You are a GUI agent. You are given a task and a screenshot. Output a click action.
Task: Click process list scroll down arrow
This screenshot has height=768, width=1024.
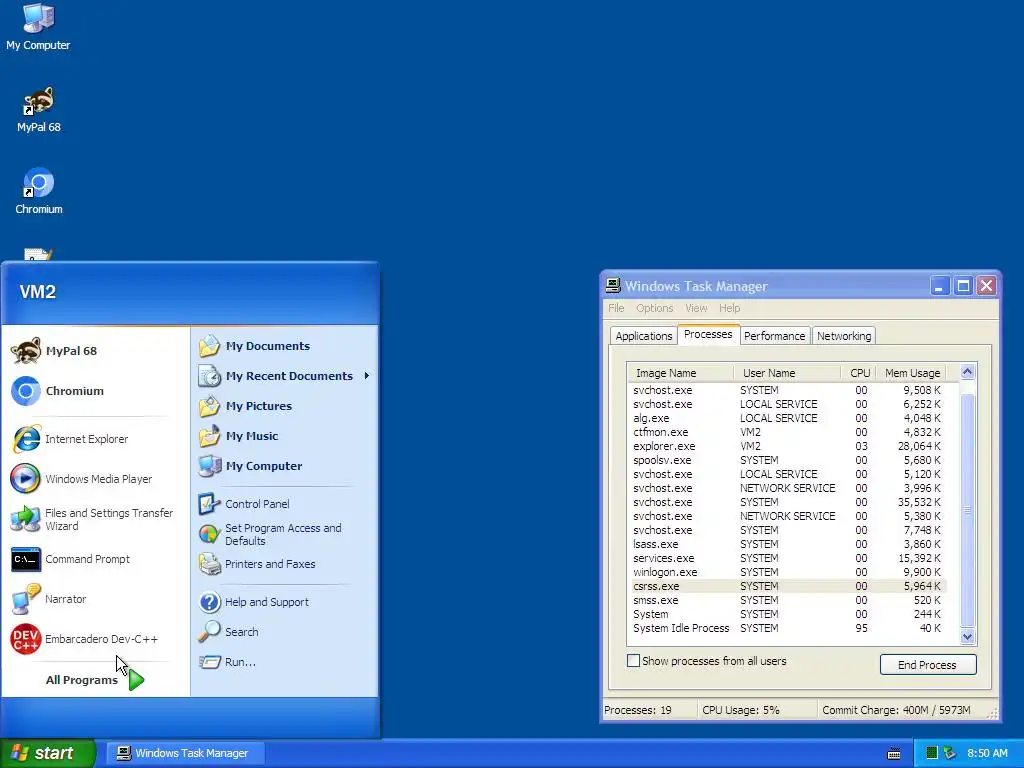click(967, 636)
